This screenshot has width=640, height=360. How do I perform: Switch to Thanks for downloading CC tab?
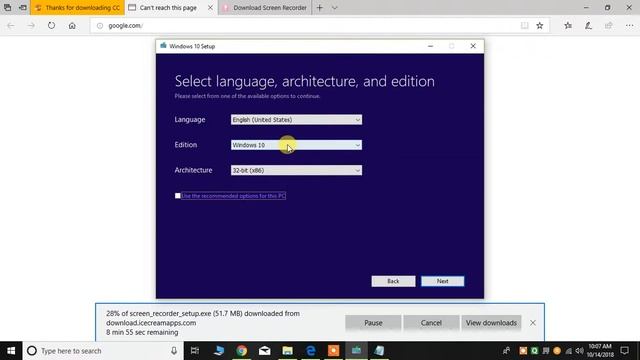click(x=78, y=8)
